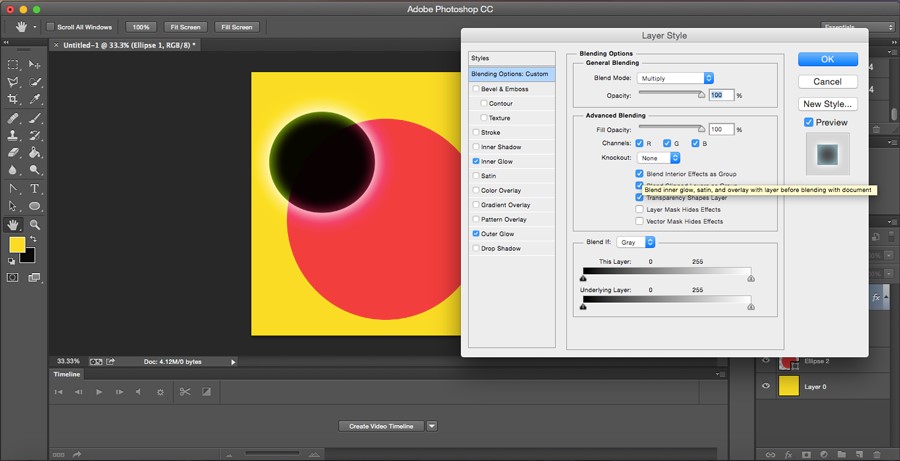This screenshot has width=900, height=461.
Task: Enable Bevel & Emboss style checkbox
Action: pos(476,89)
